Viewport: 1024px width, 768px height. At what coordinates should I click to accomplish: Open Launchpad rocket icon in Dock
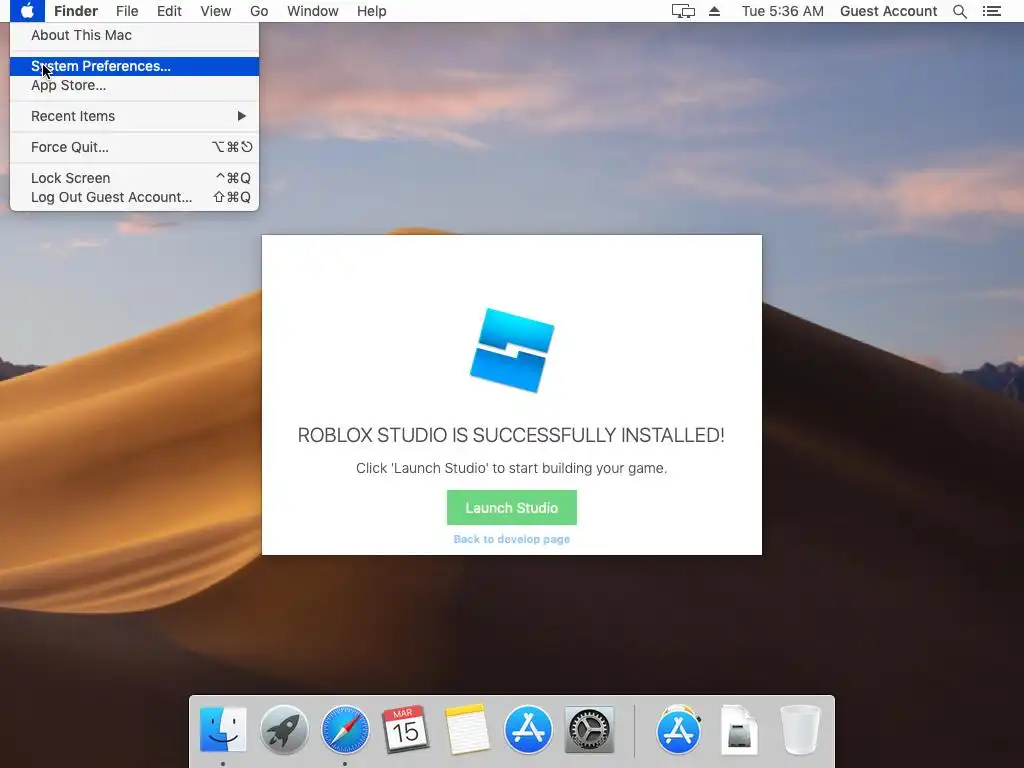coord(284,729)
